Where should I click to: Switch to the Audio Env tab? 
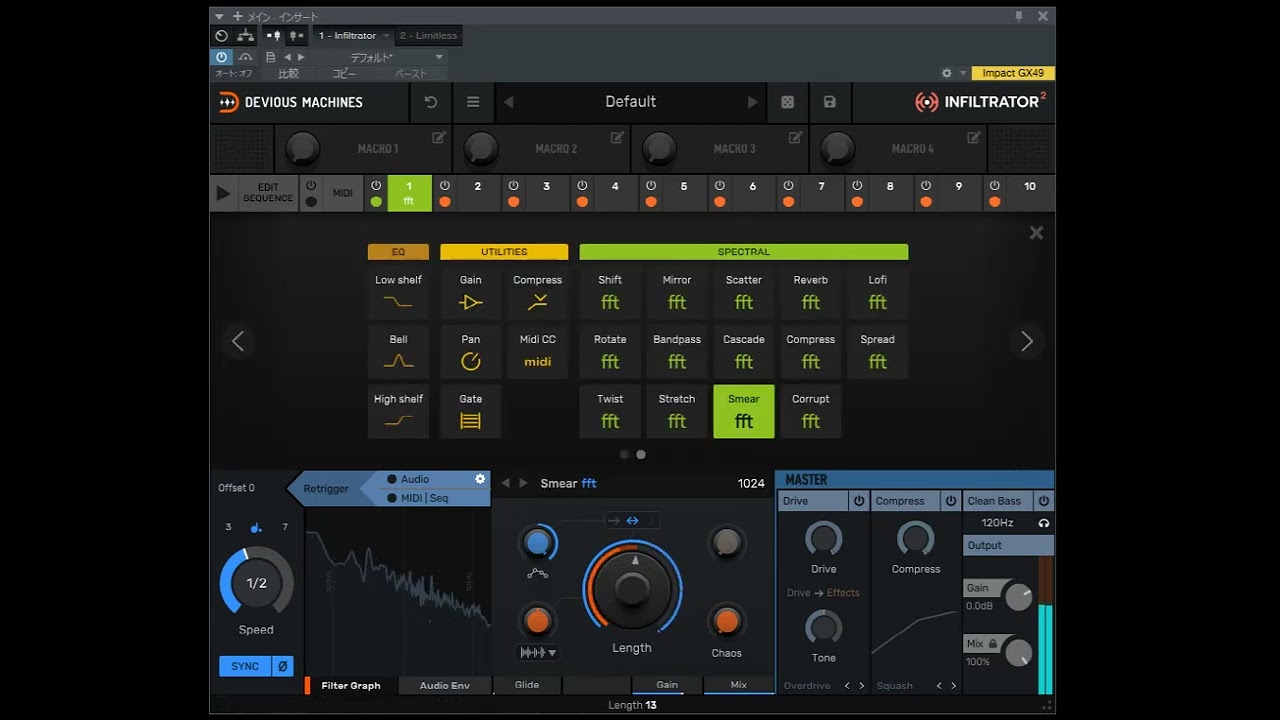pyautogui.click(x=444, y=685)
